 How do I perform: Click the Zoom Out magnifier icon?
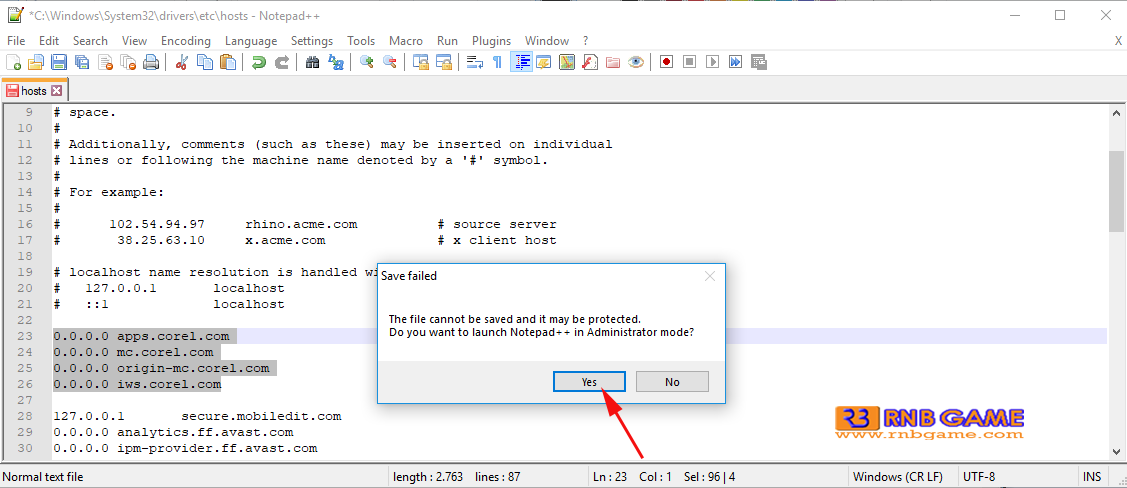click(390, 63)
